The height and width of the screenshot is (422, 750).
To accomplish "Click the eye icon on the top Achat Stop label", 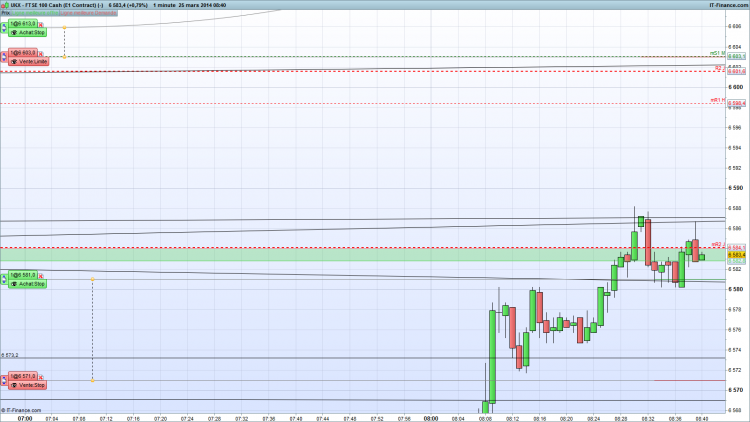I will (x=14, y=33).
